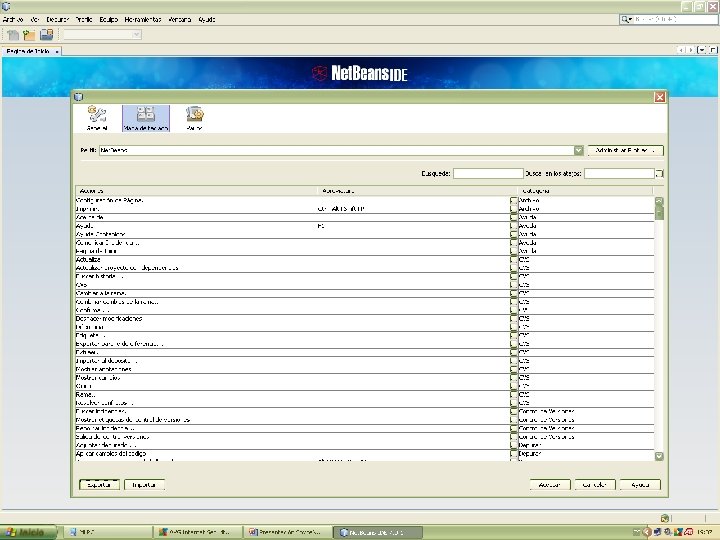Open the Herramientas menu
720x540 pixels.
tap(143, 19)
